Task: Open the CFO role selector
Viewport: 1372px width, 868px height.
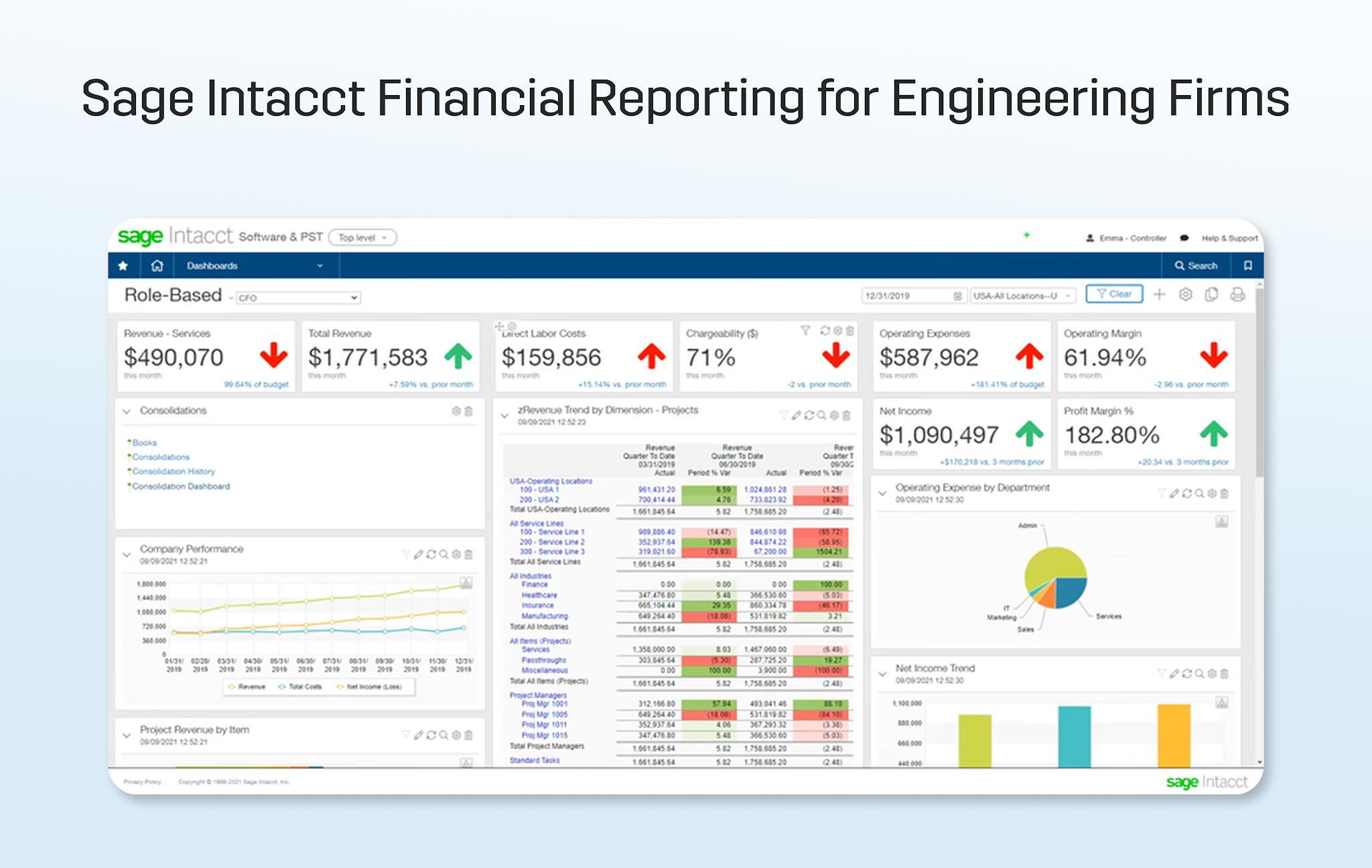Action: tap(298, 297)
